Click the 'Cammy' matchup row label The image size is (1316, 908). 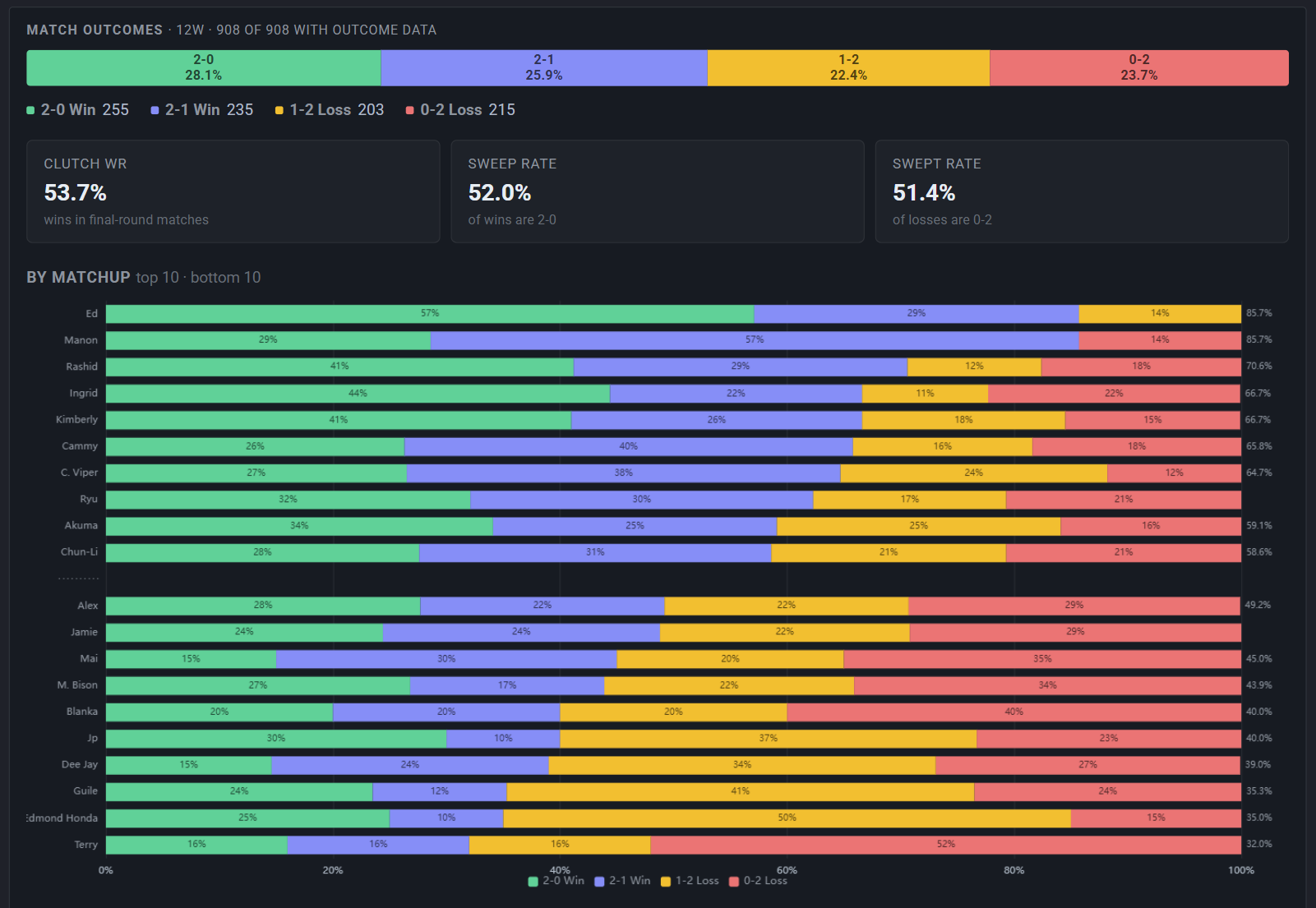coord(80,446)
